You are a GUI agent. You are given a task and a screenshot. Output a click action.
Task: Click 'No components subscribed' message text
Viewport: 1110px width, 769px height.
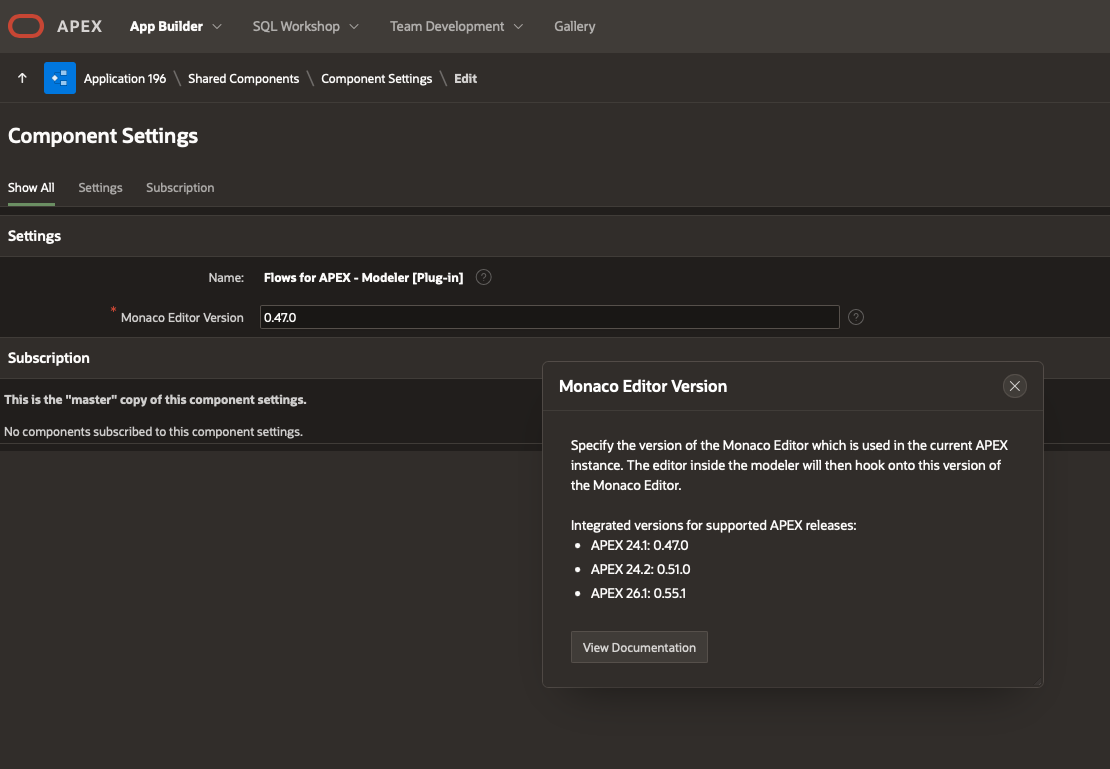153,431
